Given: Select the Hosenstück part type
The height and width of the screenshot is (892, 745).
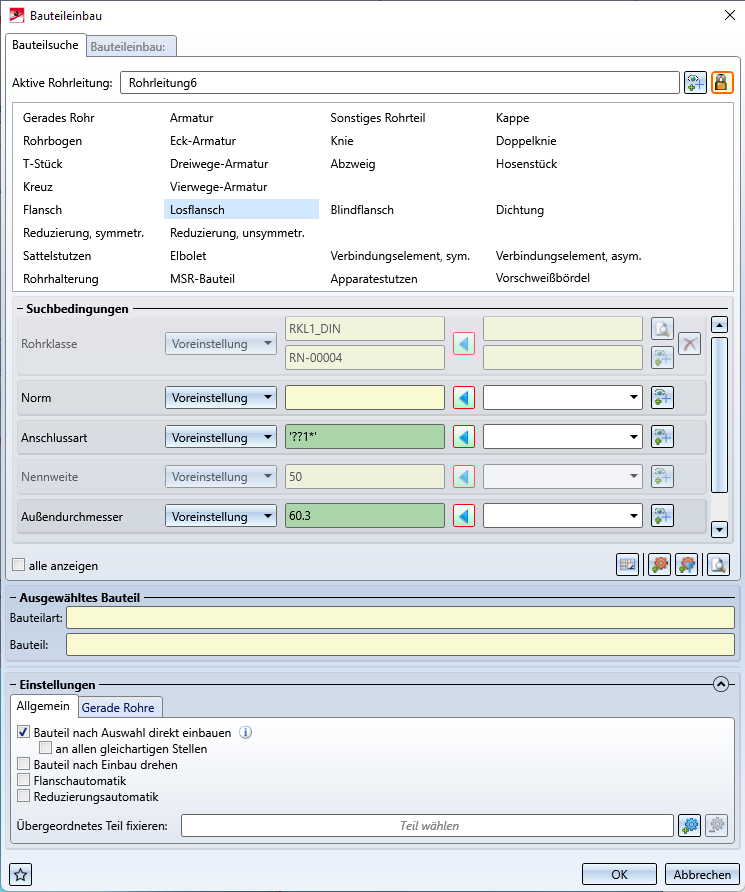Looking at the screenshot, I should (x=527, y=164).
